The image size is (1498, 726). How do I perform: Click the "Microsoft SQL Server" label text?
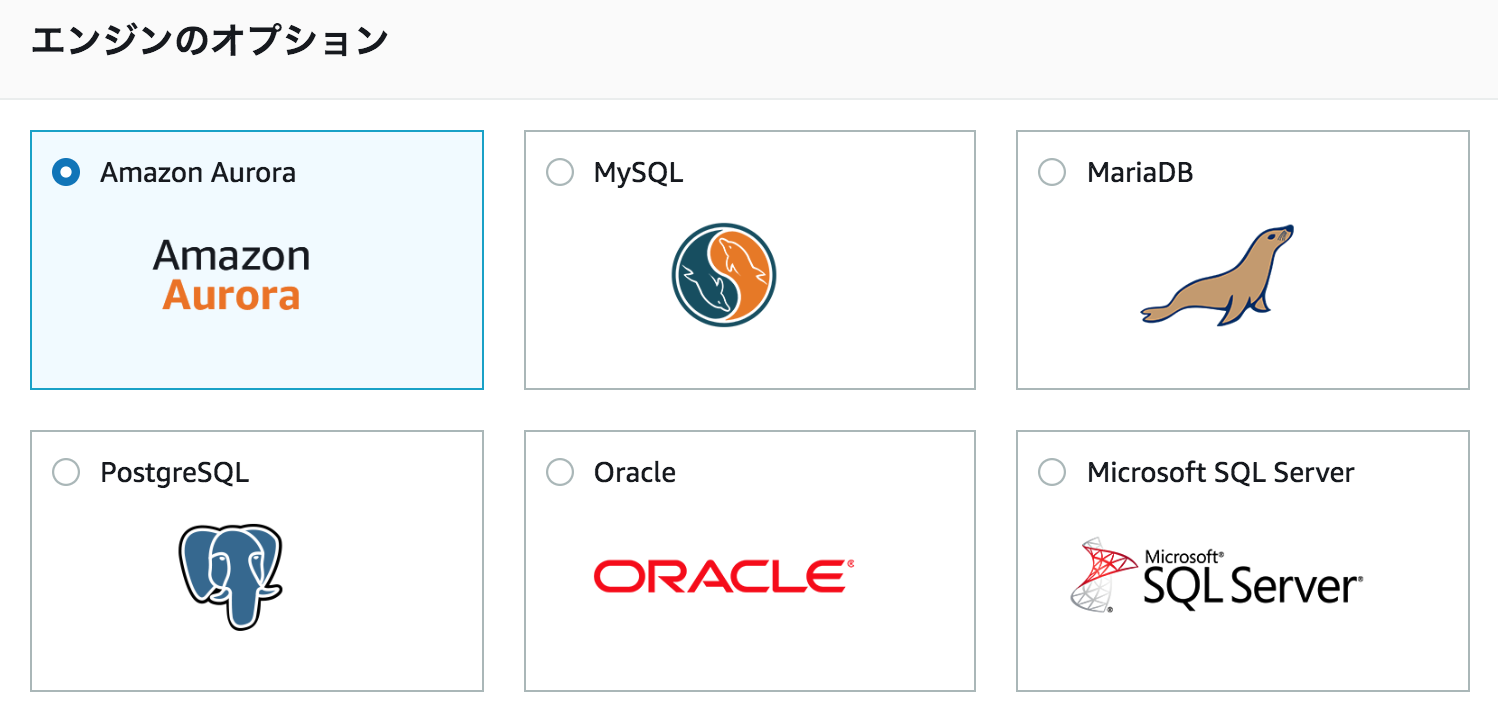[x=1221, y=472]
